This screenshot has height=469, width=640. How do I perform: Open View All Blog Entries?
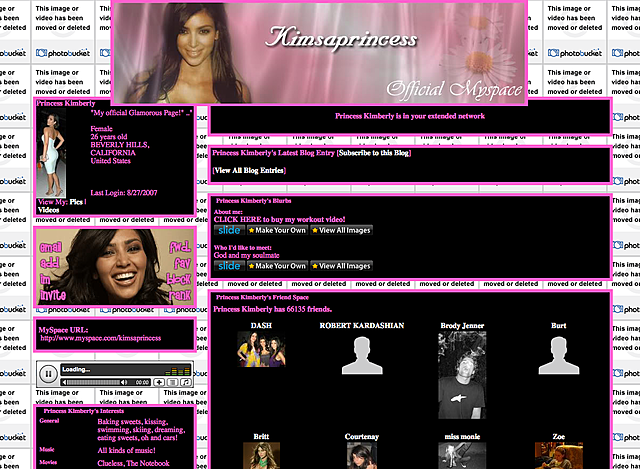tap(249, 171)
